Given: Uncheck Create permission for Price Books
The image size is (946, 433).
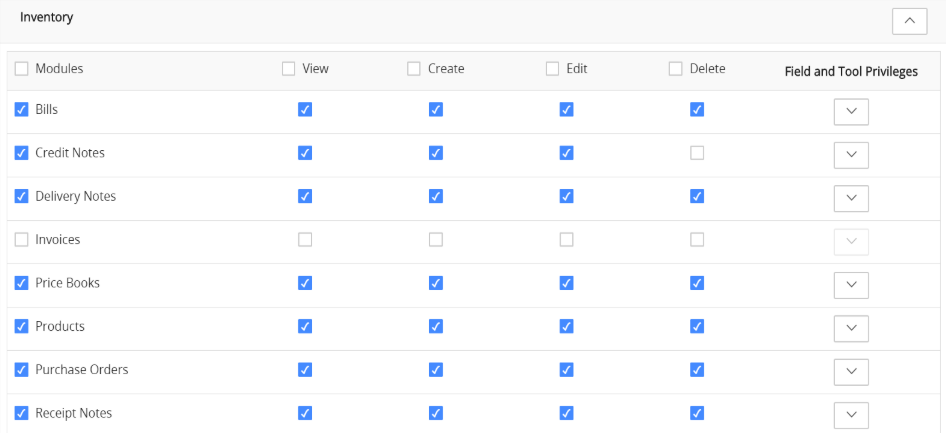Looking at the screenshot, I should click(x=436, y=283).
